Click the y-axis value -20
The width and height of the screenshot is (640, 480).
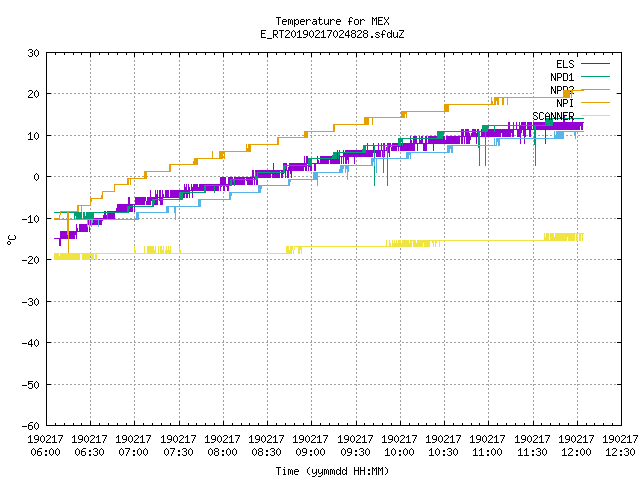31,260
